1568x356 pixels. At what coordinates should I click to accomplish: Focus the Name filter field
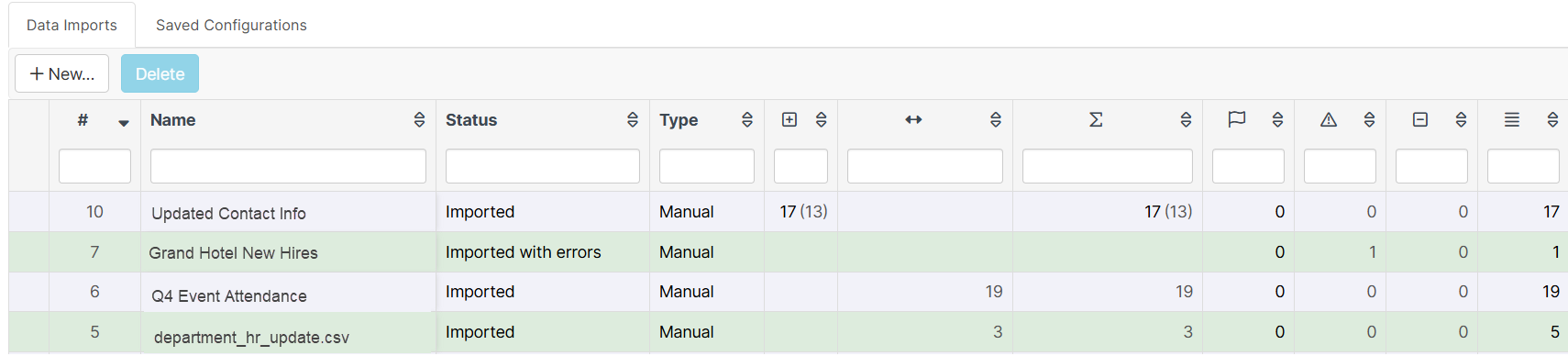[x=288, y=166]
